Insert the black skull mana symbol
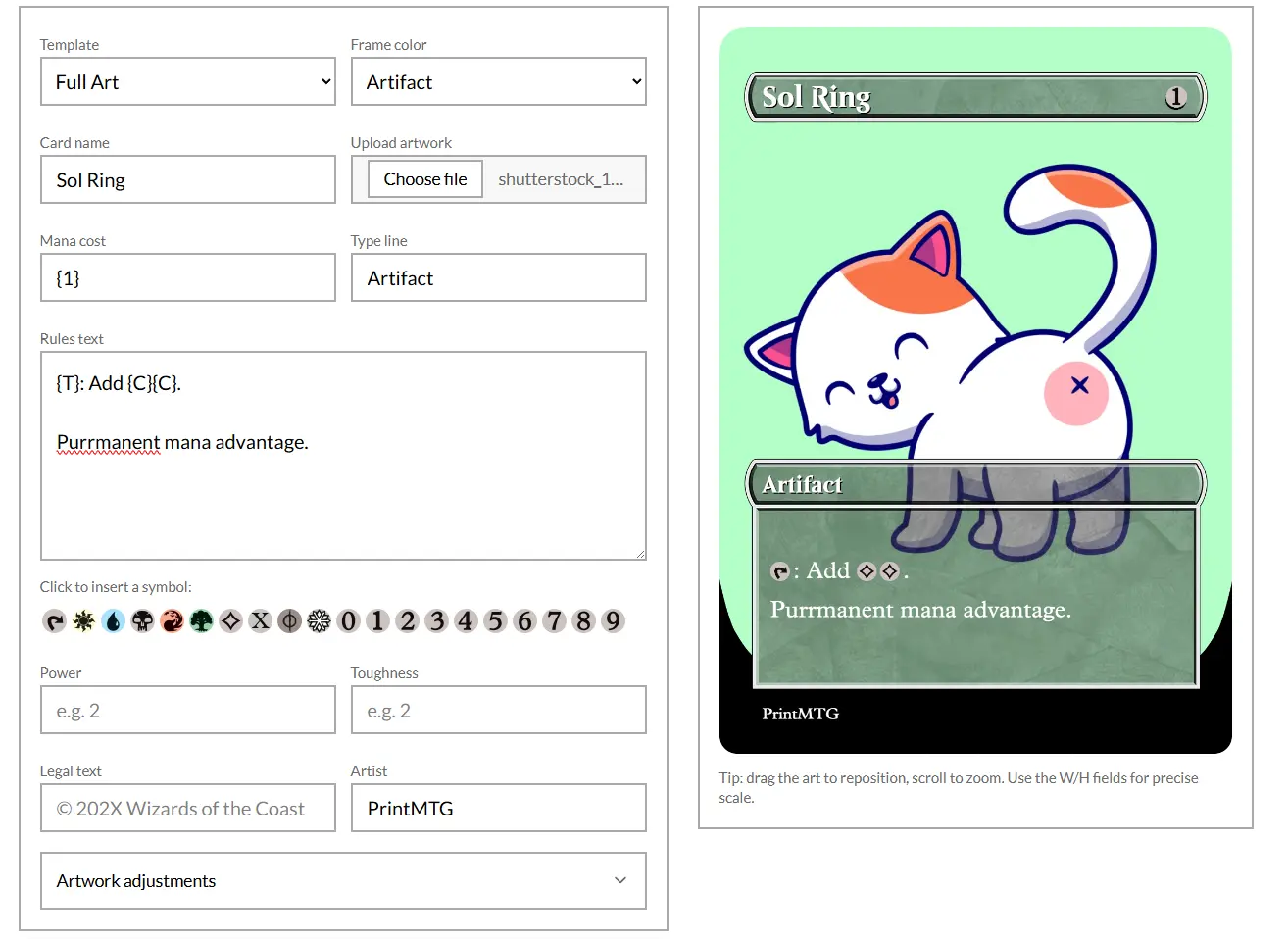The image size is (1288, 939). click(x=143, y=621)
